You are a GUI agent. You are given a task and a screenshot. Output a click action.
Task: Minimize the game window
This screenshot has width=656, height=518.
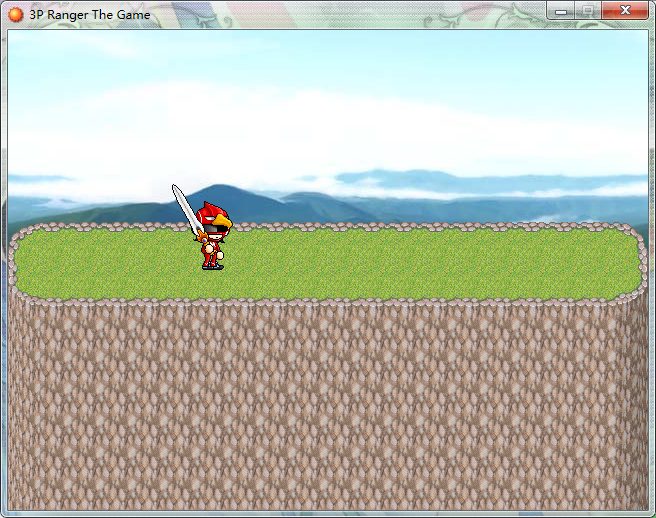point(561,10)
